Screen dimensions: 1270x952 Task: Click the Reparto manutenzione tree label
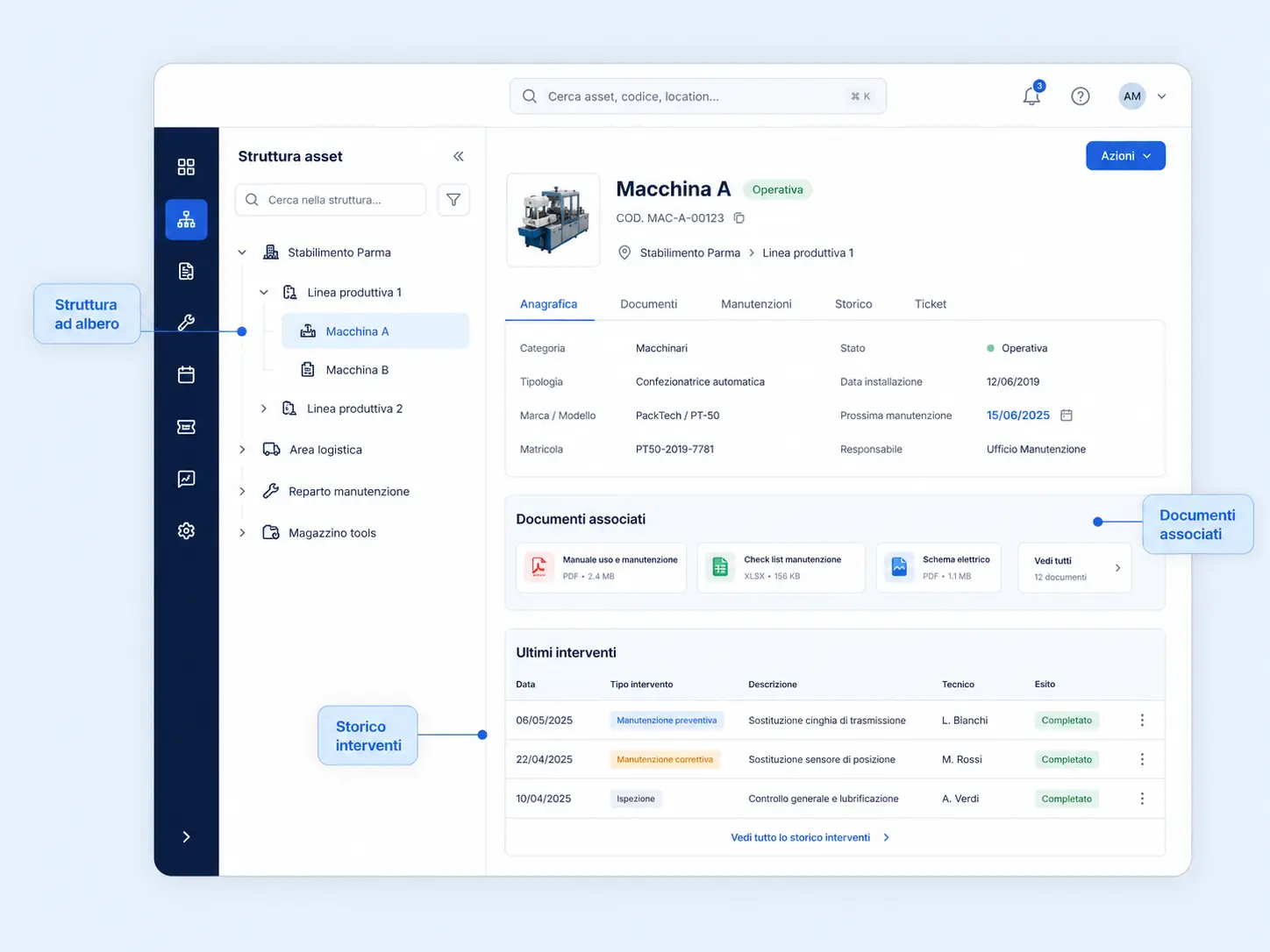pos(349,491)
